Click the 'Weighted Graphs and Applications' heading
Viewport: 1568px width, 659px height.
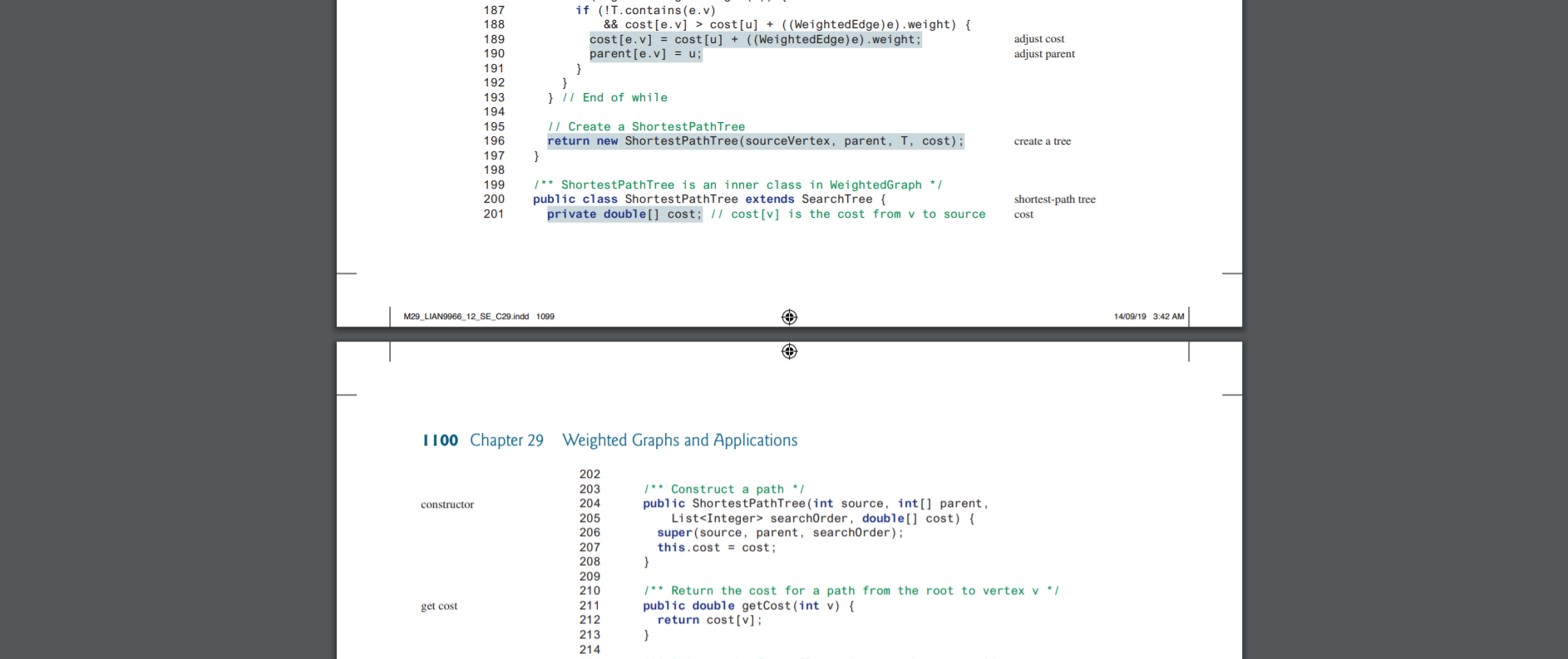point(679,440)
